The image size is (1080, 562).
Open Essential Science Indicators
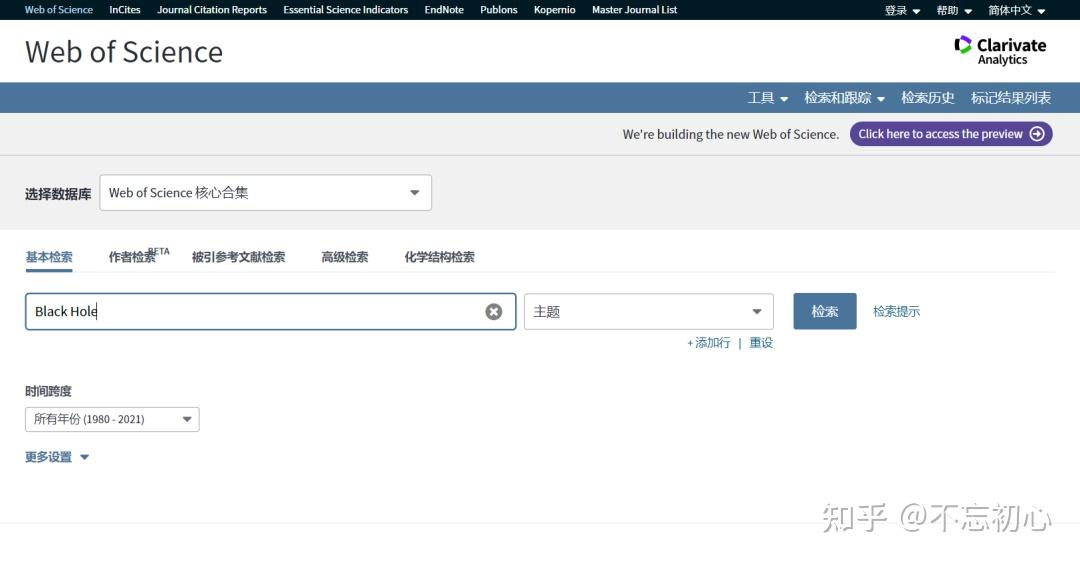point(345,10)
